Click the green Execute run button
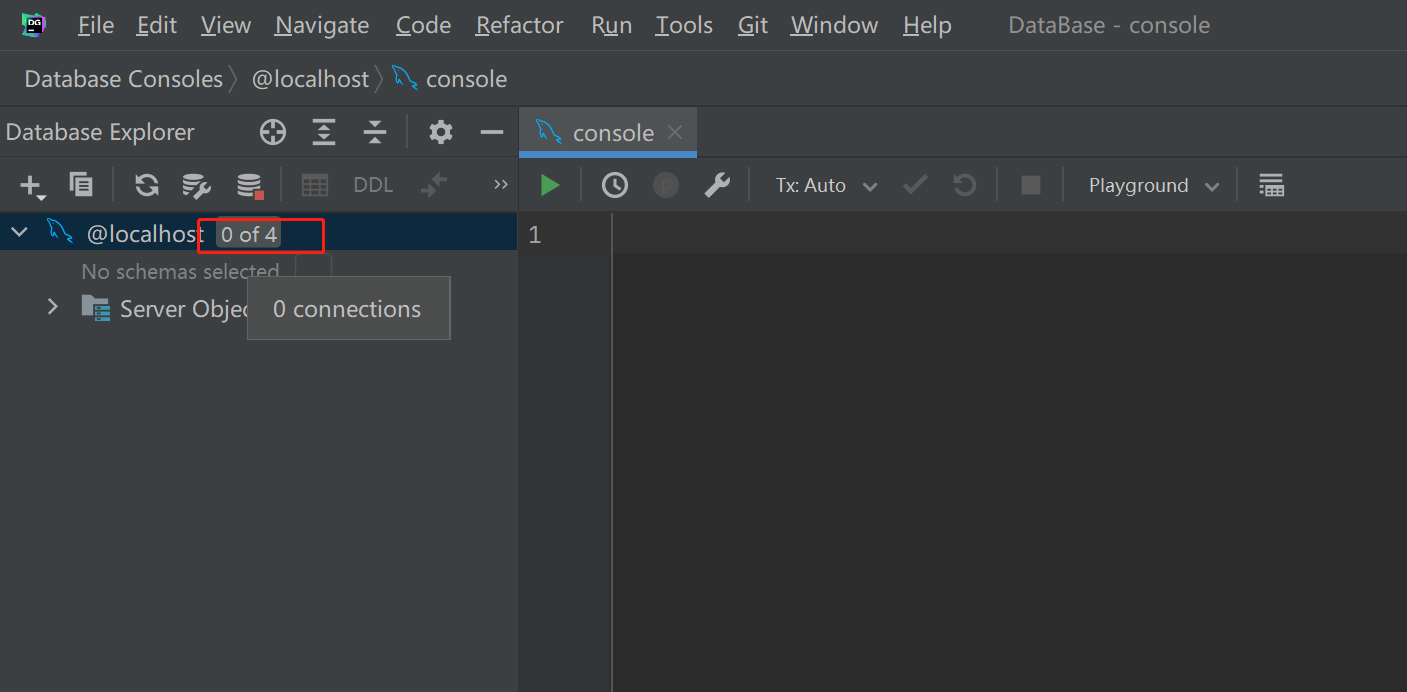This screenshot has height=692, width=1407. click(x=549, y=185)
